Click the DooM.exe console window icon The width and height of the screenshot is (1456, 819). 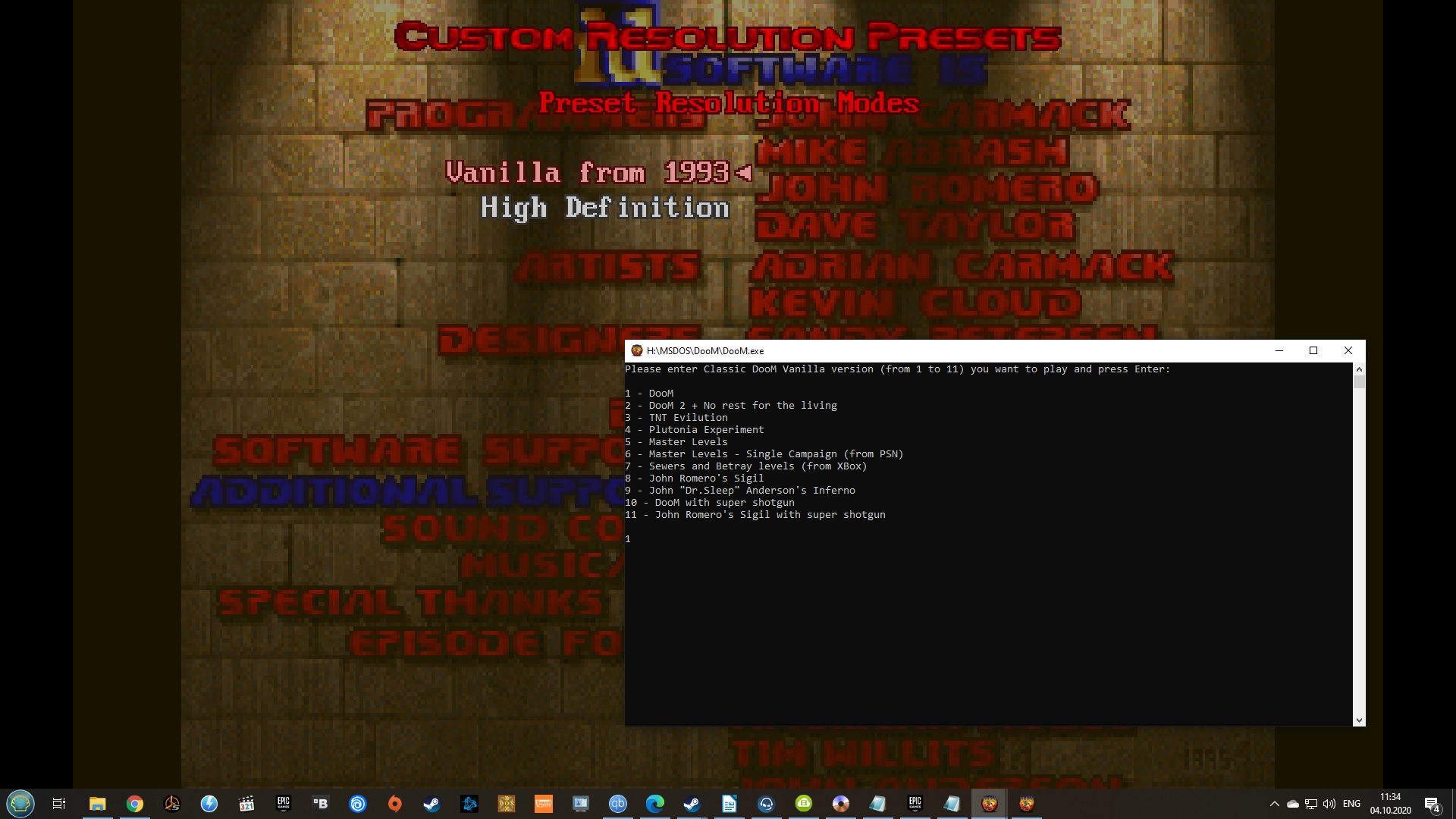click(x=637, y=350)
